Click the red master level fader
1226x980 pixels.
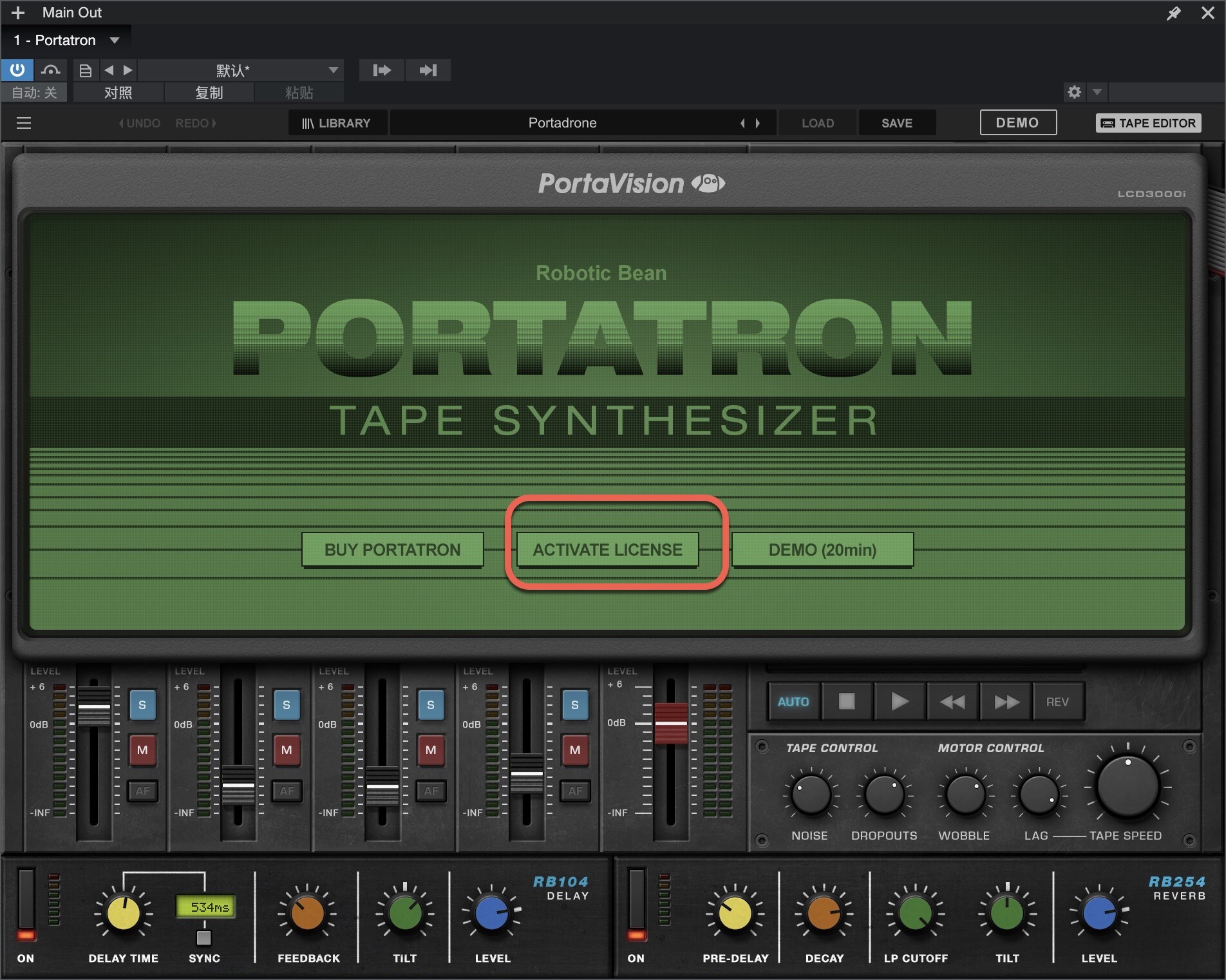click(x=671, y=723)
